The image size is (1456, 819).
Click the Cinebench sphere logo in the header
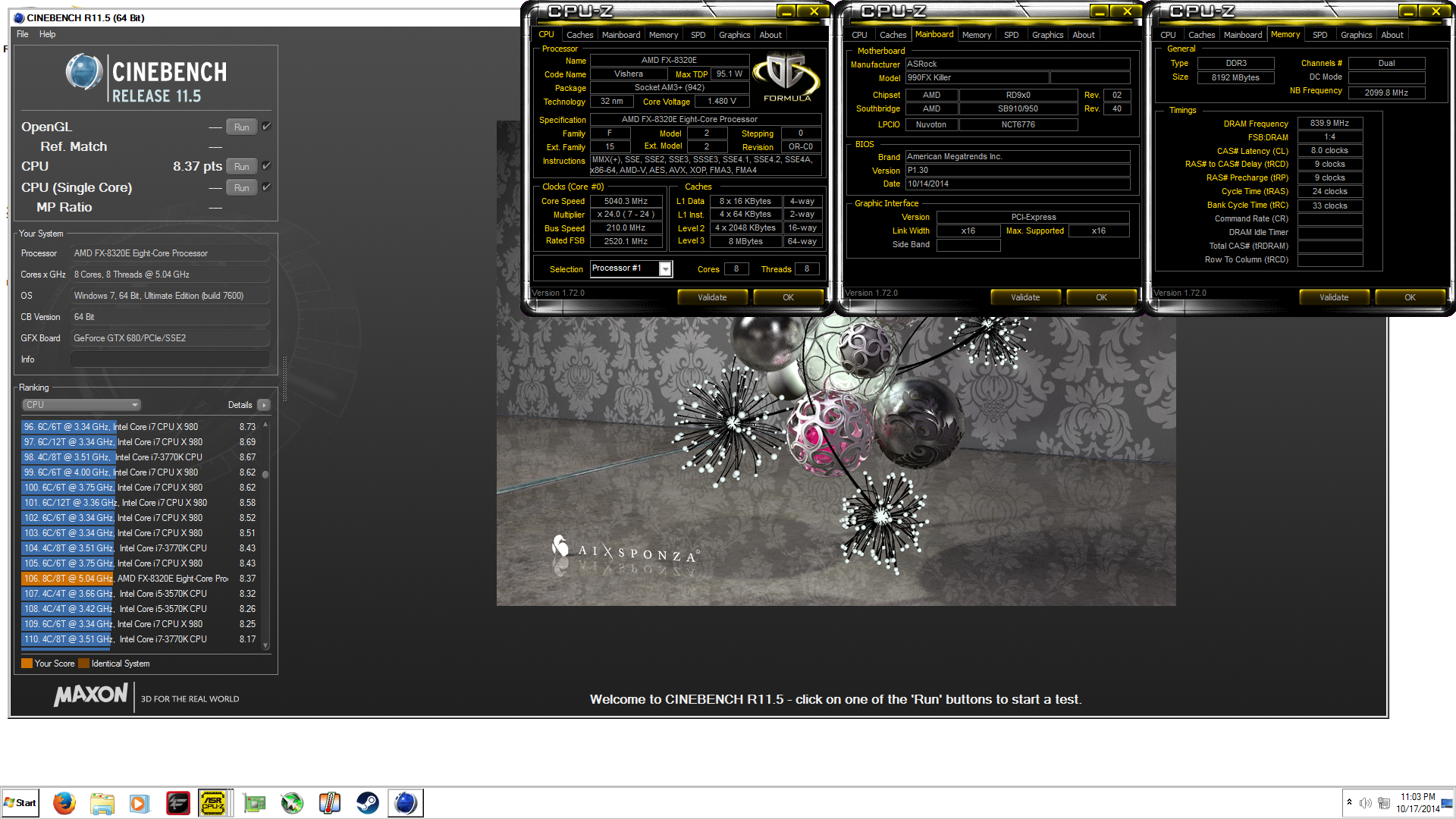pyautogui.click(x=84, y=74)
